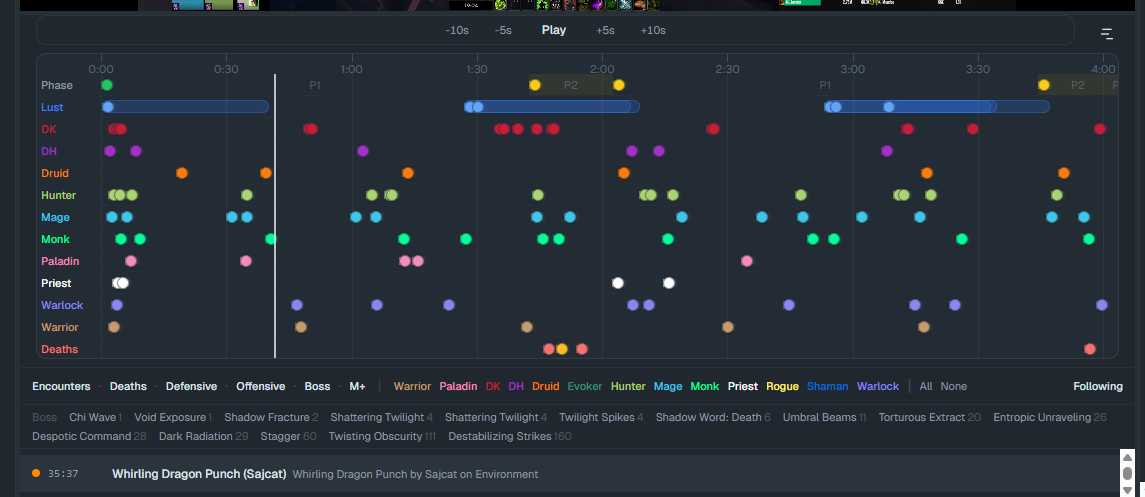The height and width of the screenshot is (497, 1145).
Task: Toggle the Warlock class filter
Action: coord(878,386)
